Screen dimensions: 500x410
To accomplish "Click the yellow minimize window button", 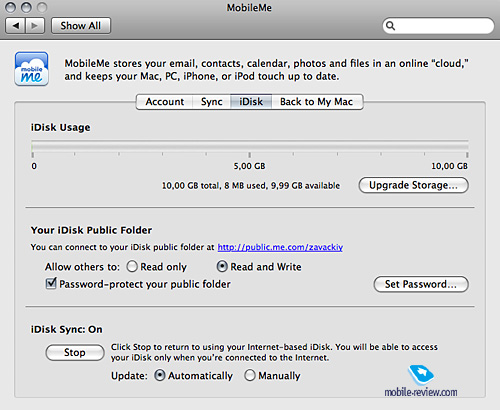I will [x=26, y=7].
